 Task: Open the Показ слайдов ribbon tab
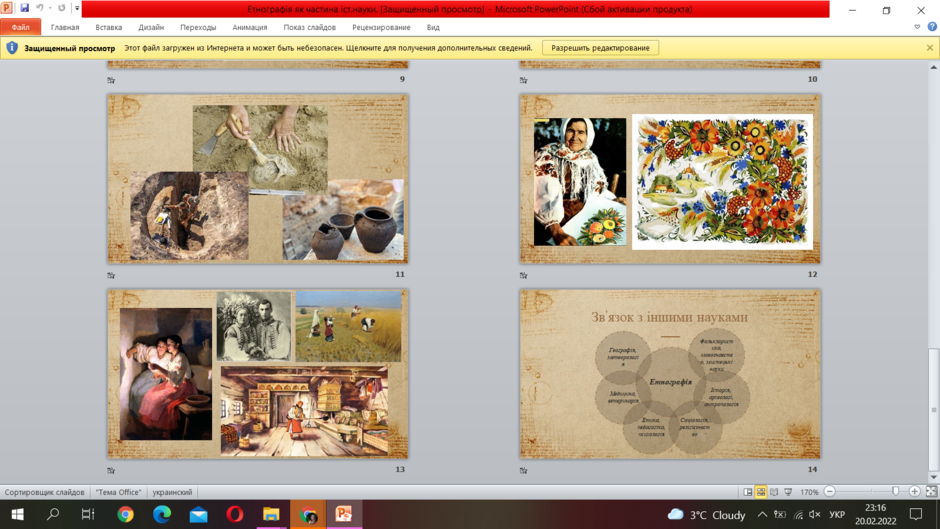(309, 27)
